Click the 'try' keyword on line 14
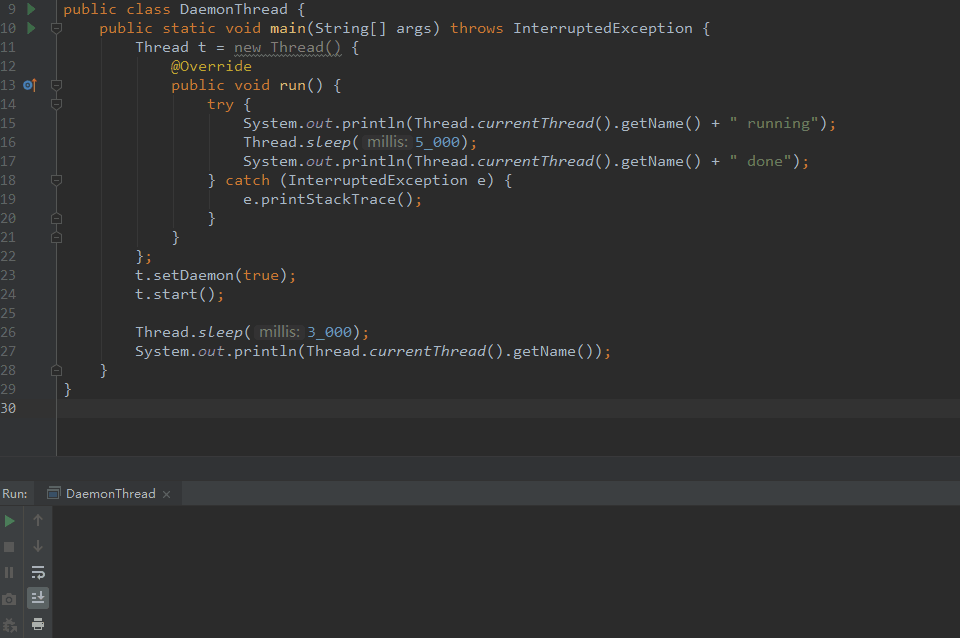The height and width of the screenshot is (638, 960). pos(220,104)
